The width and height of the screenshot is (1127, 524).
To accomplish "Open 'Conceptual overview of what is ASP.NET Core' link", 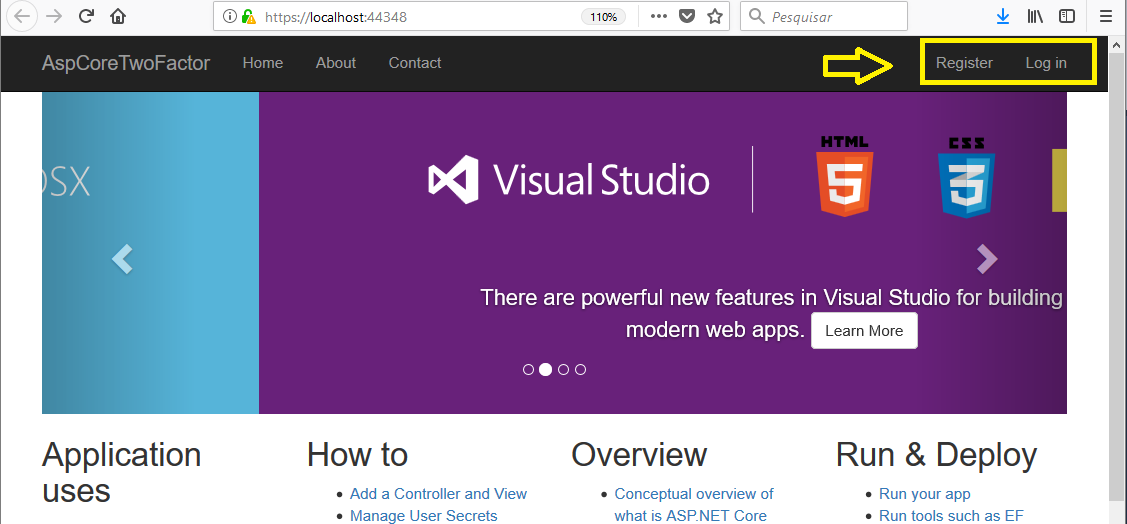I will click(694, 505).
